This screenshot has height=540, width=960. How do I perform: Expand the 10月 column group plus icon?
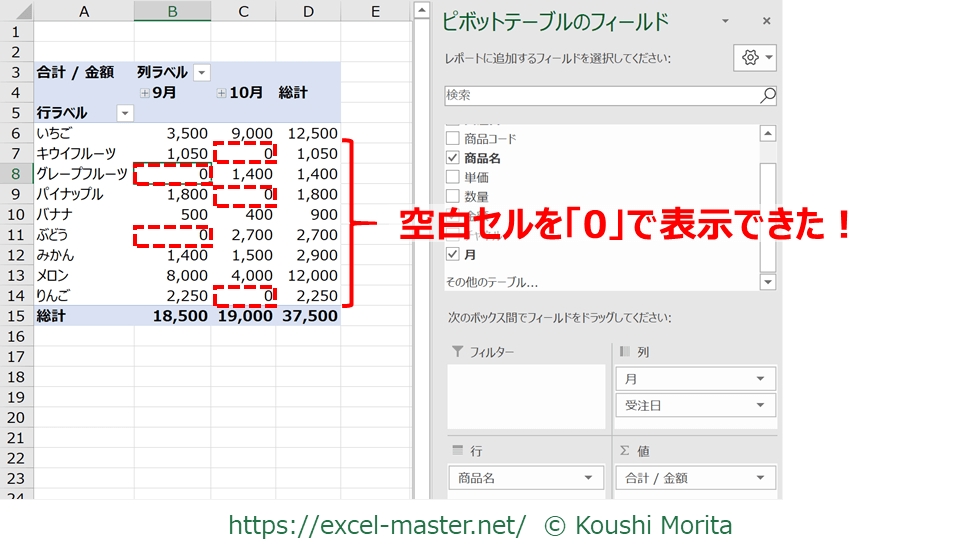[x=222, y=93]
